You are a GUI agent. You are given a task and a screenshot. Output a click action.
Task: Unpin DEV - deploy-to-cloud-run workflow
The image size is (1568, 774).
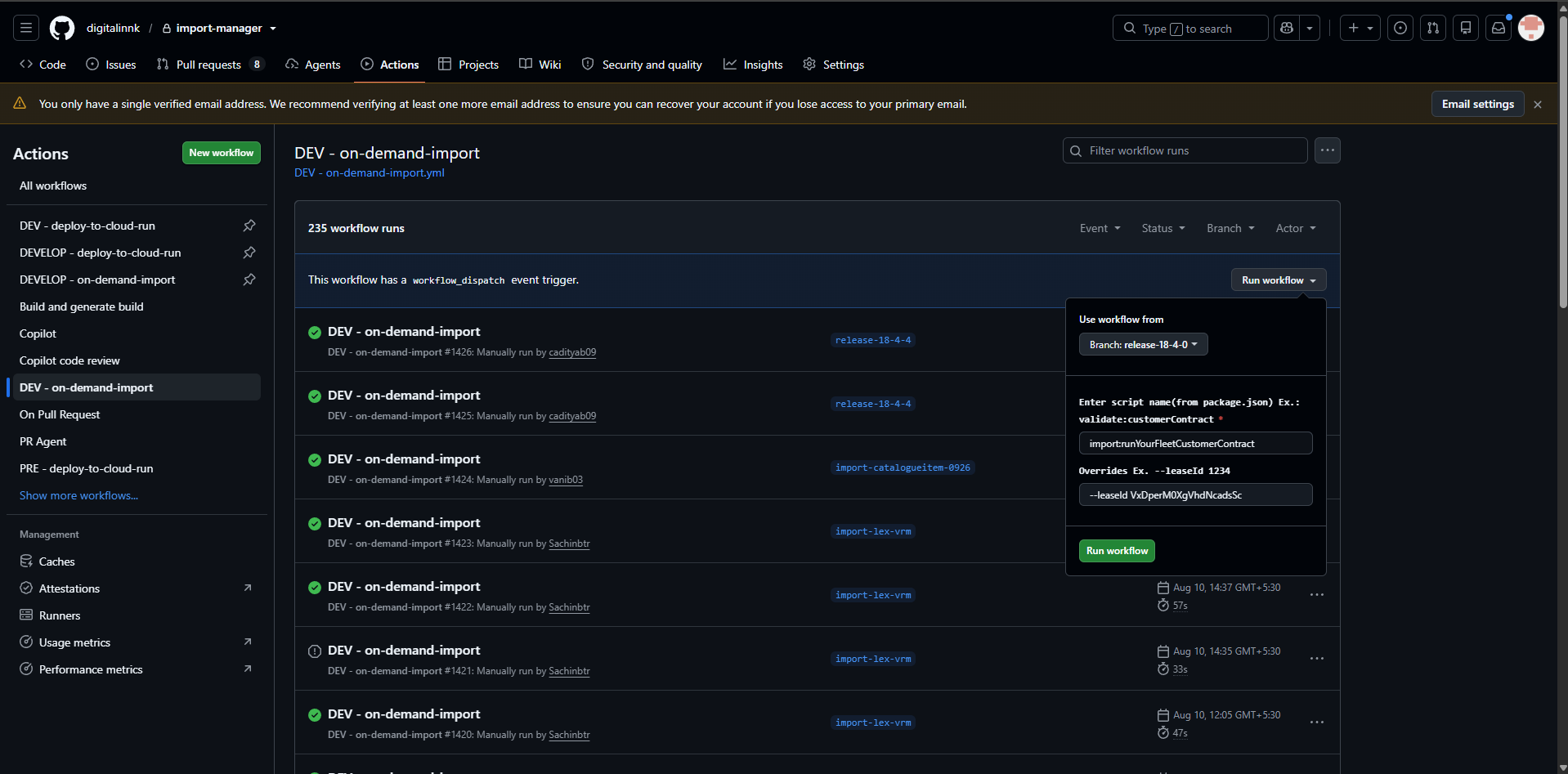coord(249,226)
